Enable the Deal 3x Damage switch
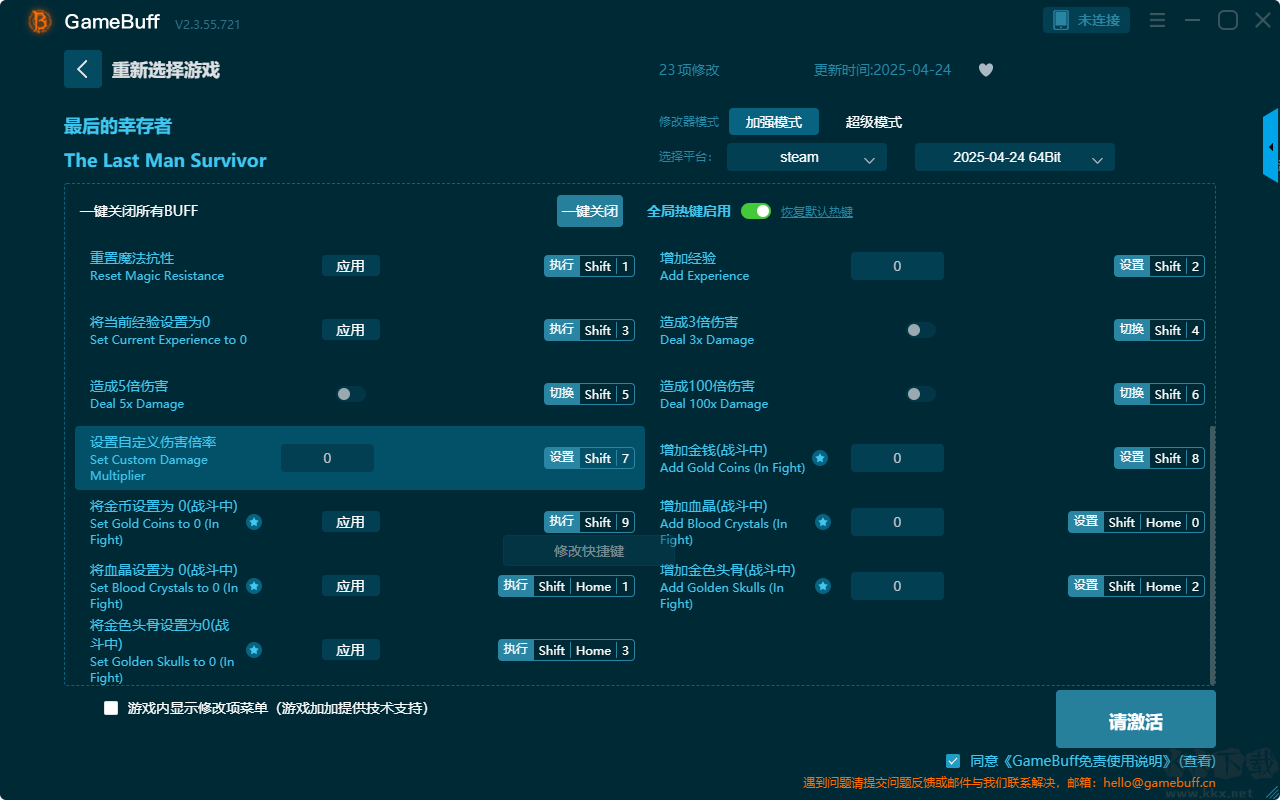 (921, 330)
